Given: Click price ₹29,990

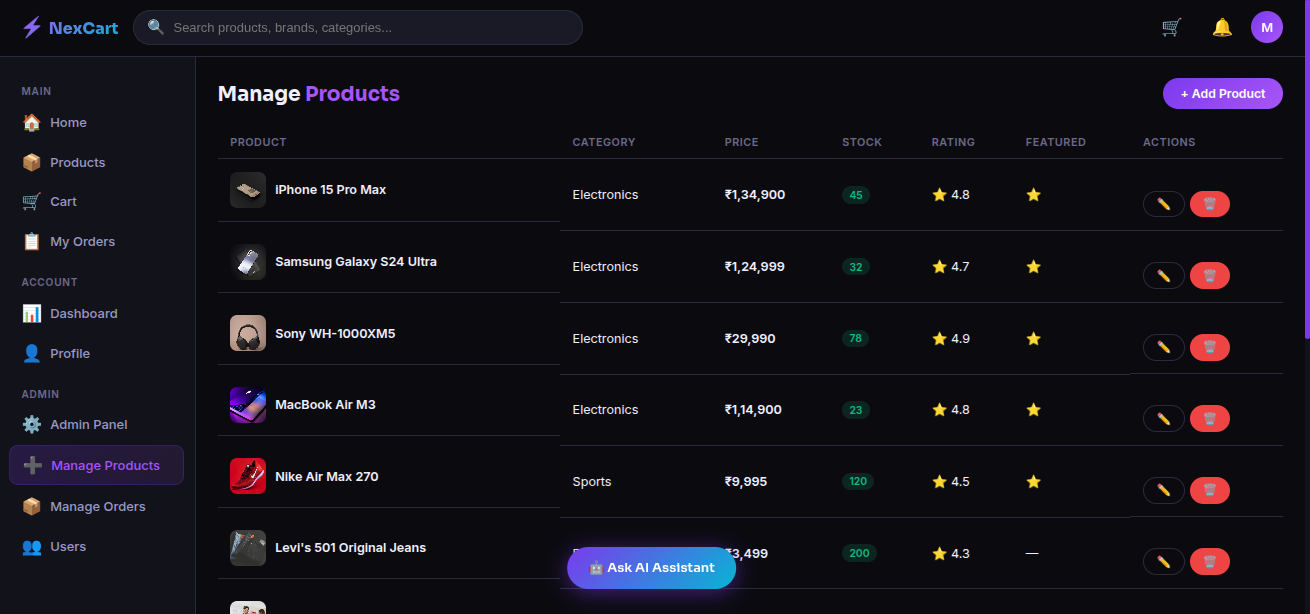Looking at the screenshot, I should tap(750, 339).
